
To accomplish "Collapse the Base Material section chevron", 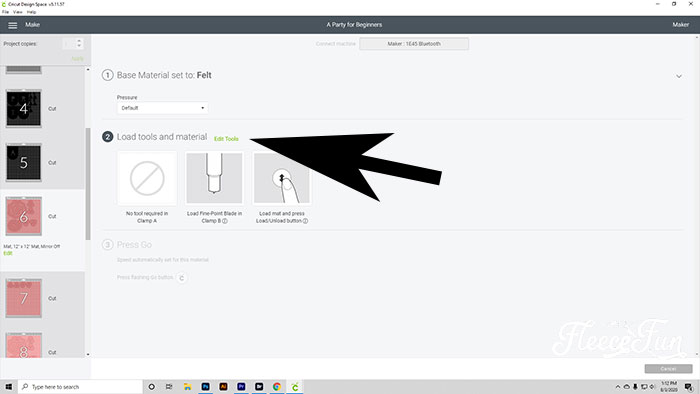I will [x=679, y=76].
